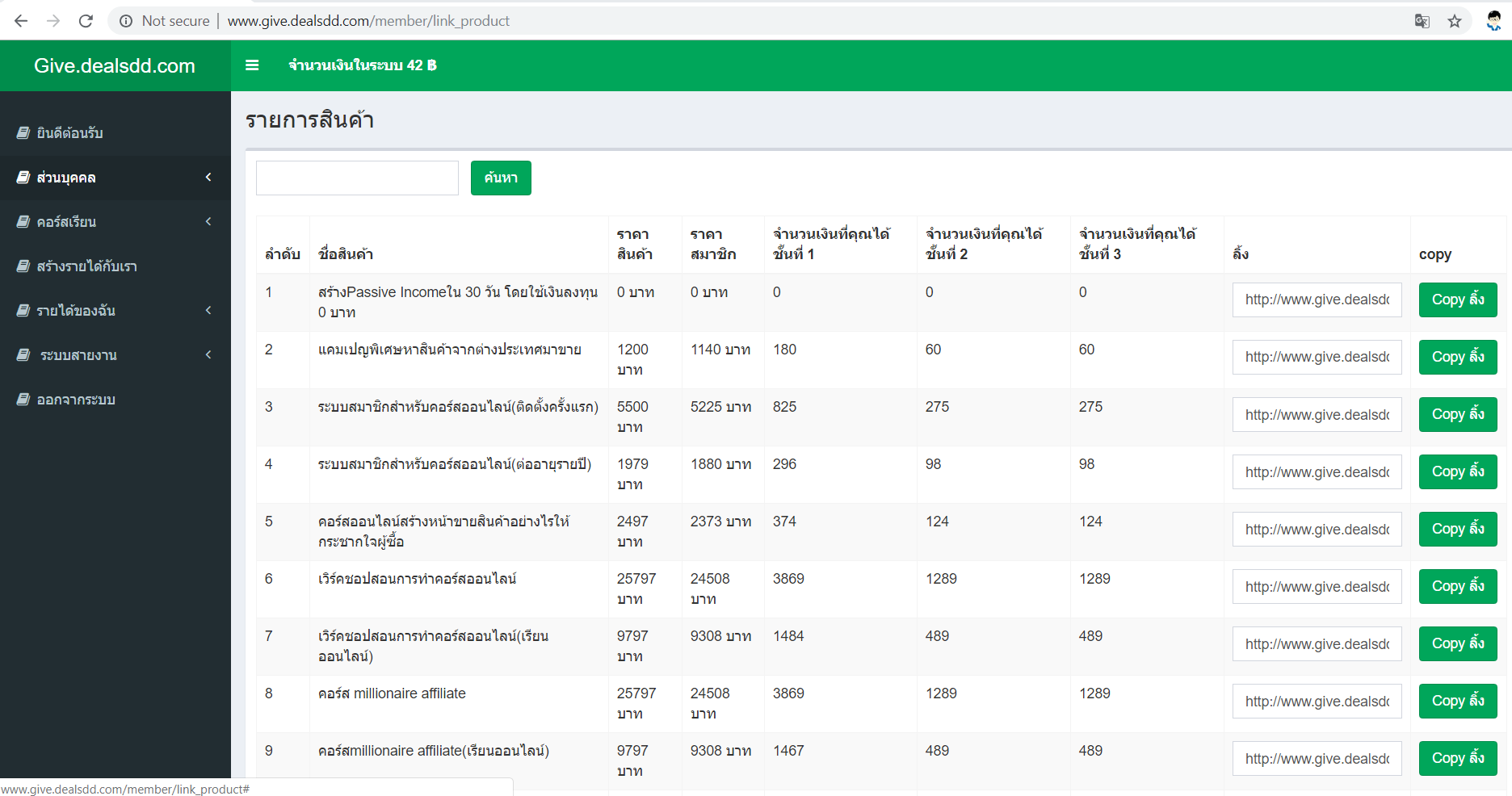Screen dimensions: 1512x796
Task: Click Copy ลิ้ง for product row 6
Action: click(x=1458, y=586)
